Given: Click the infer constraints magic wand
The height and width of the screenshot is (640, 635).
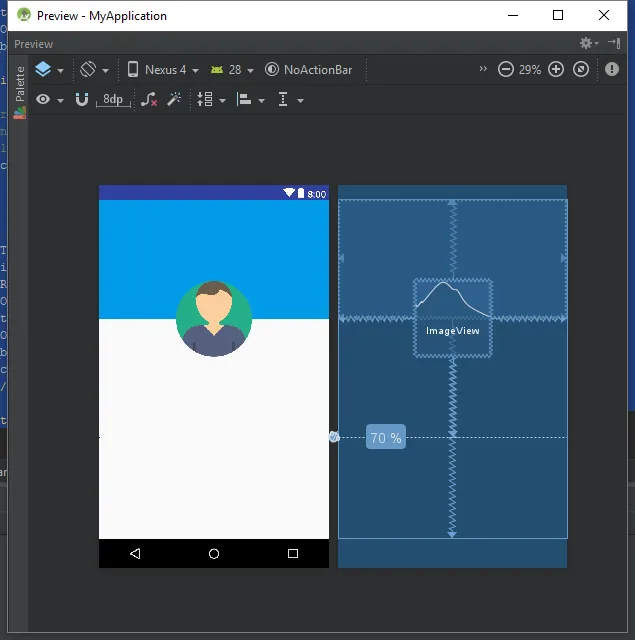Looking at the screenshot, I should click(174, 100).
